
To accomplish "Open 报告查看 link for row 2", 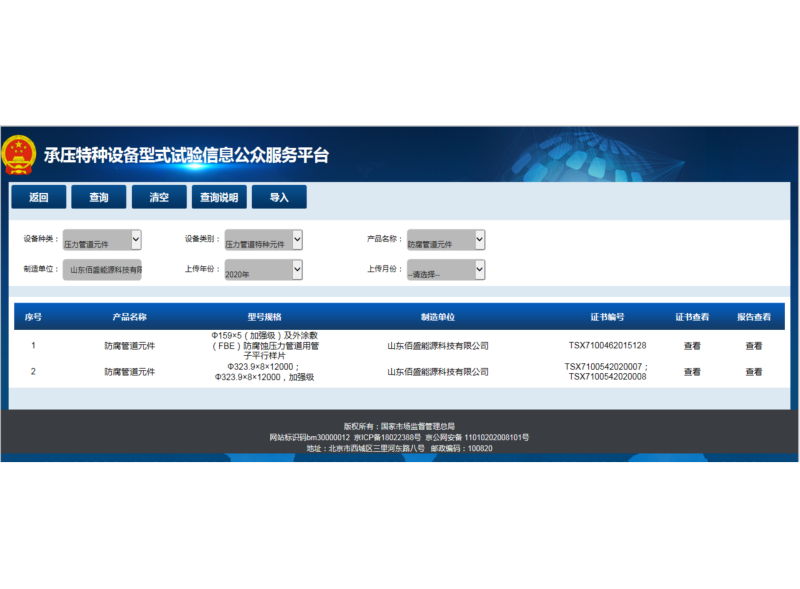I will [x=753, y=372].
